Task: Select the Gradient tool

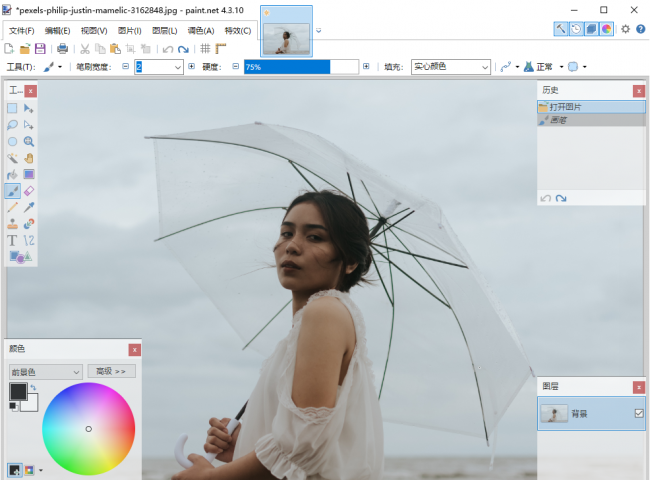Action: [29, 175]
